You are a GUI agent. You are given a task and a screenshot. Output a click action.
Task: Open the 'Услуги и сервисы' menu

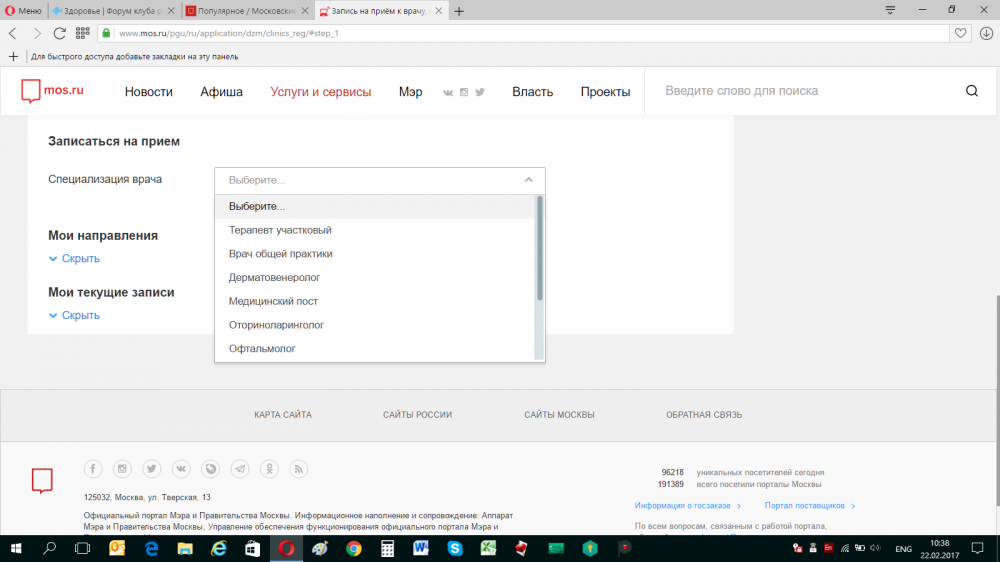tap(320, 92)
